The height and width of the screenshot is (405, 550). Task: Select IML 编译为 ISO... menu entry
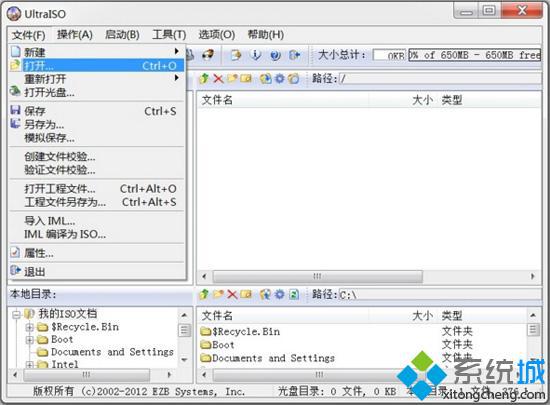point(96,234)
